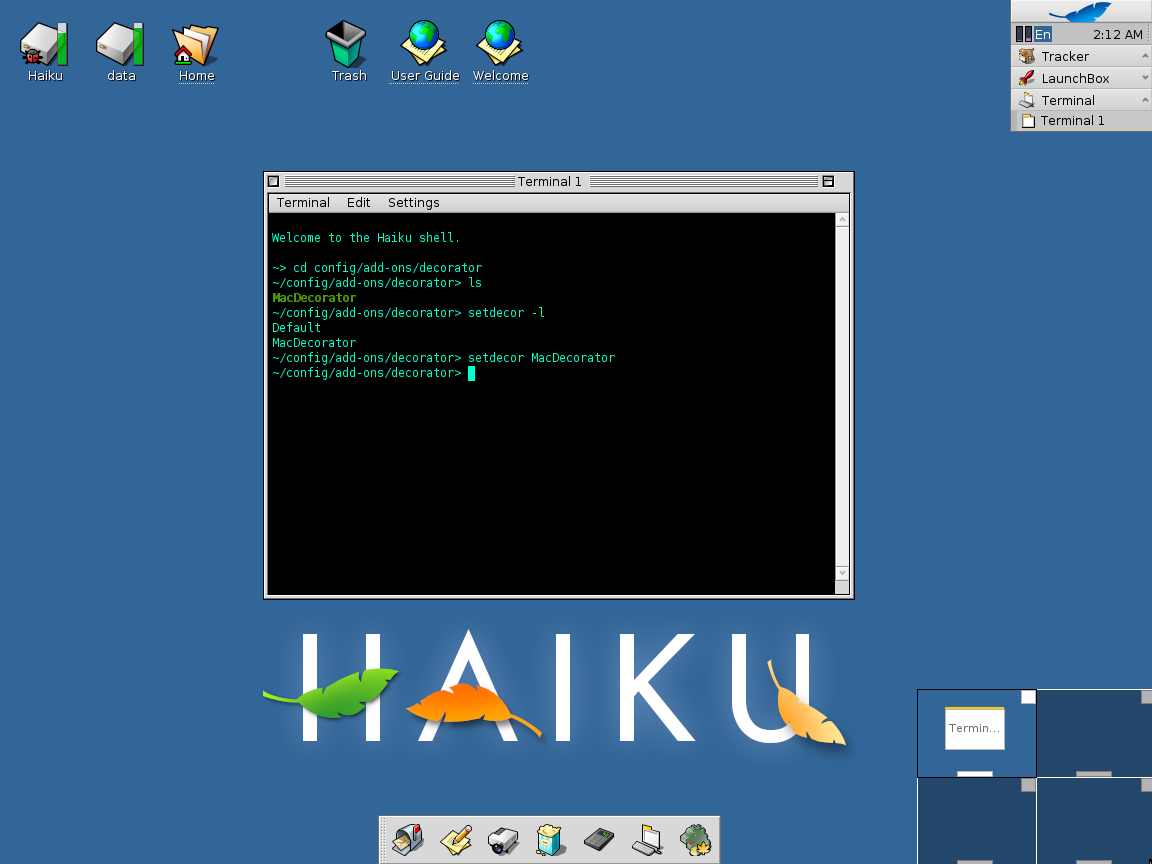Click the Terminal 1 title bar
The height and width of the screenshot is (864, 1152).
pos(550,181)
